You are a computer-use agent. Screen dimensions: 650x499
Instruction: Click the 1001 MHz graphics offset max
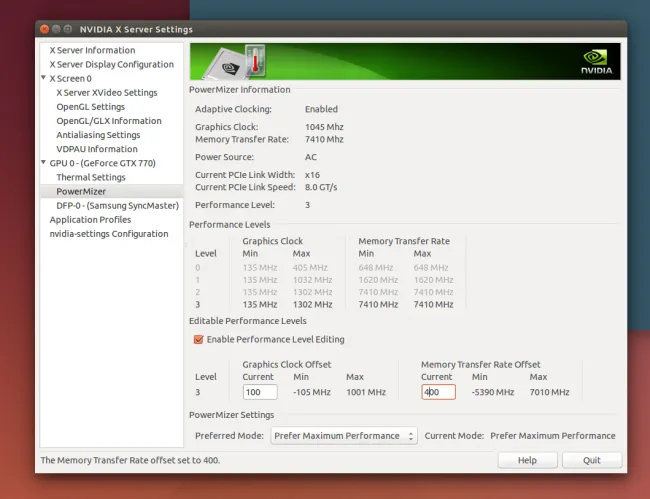(366, 392)
